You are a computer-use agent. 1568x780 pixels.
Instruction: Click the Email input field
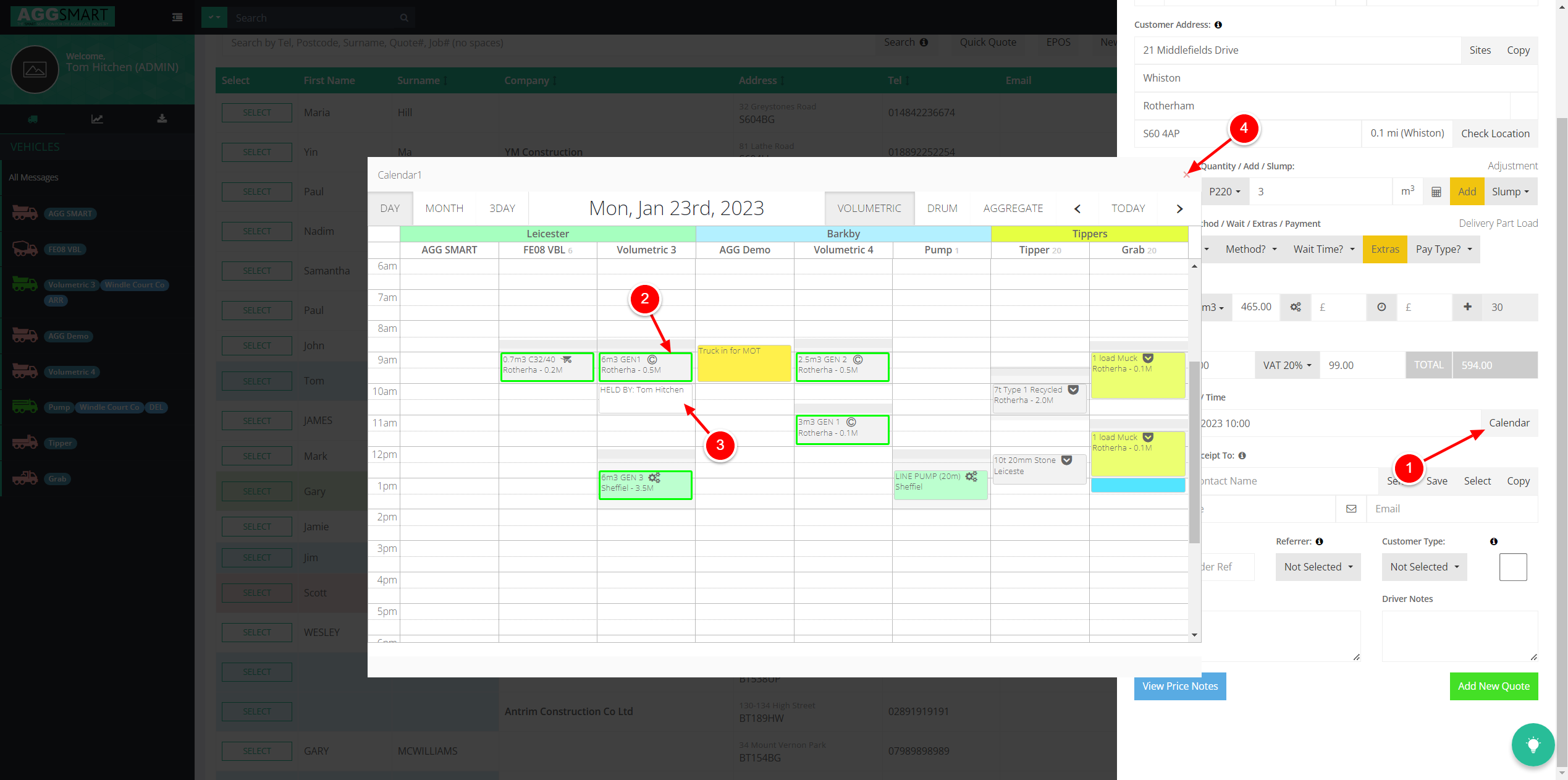(1452, 509)
